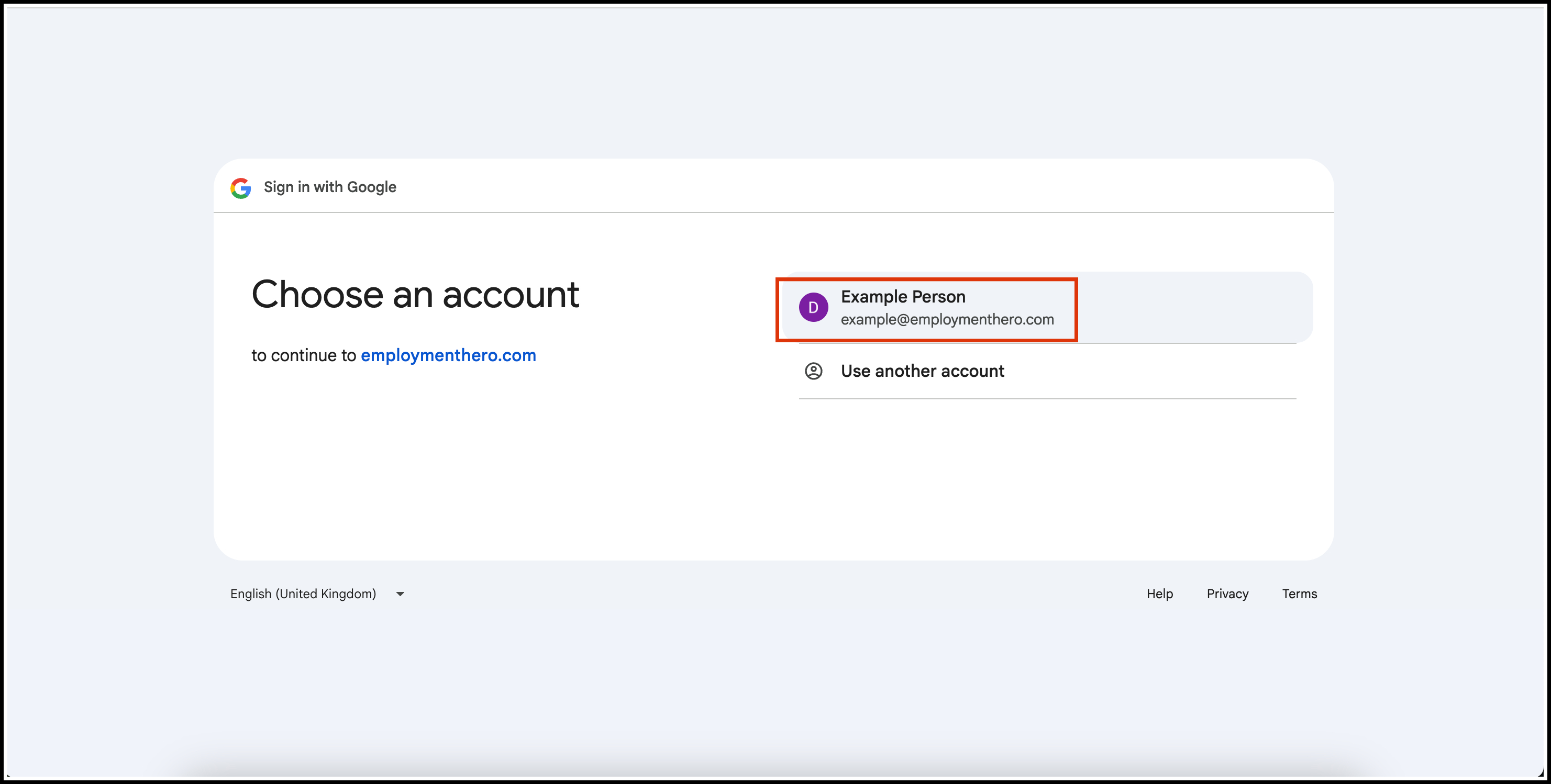Open the employmenthero.com link

[448, 355]
